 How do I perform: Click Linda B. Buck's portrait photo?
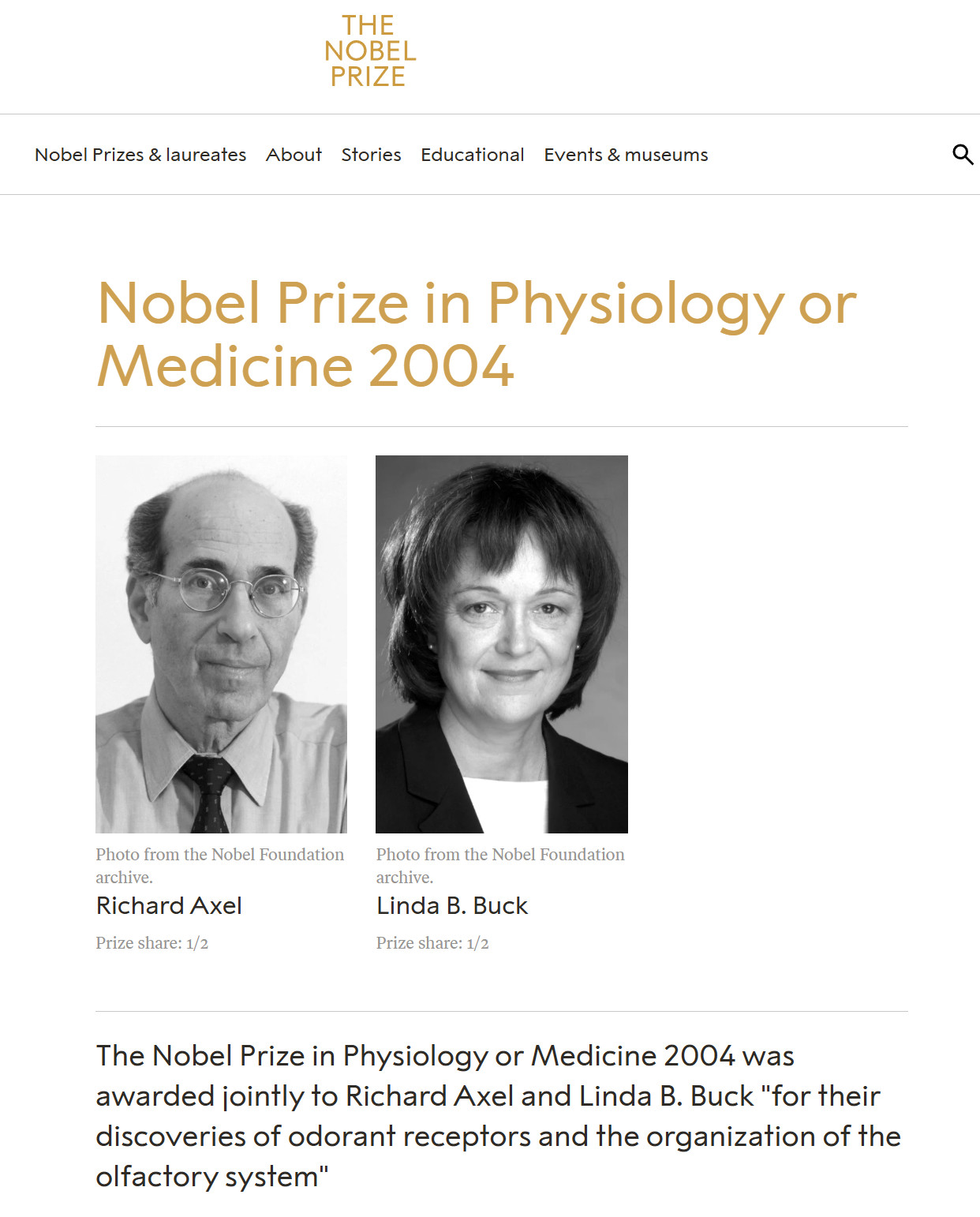coord(501,644)
